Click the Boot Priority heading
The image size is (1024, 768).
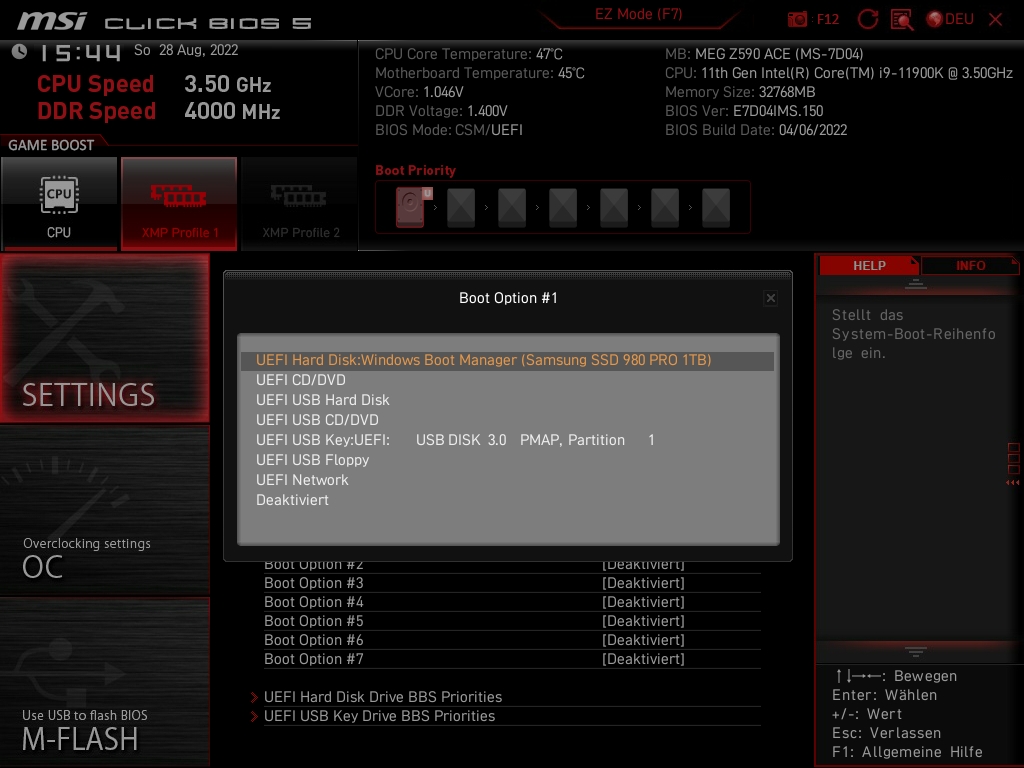point(415,170)
